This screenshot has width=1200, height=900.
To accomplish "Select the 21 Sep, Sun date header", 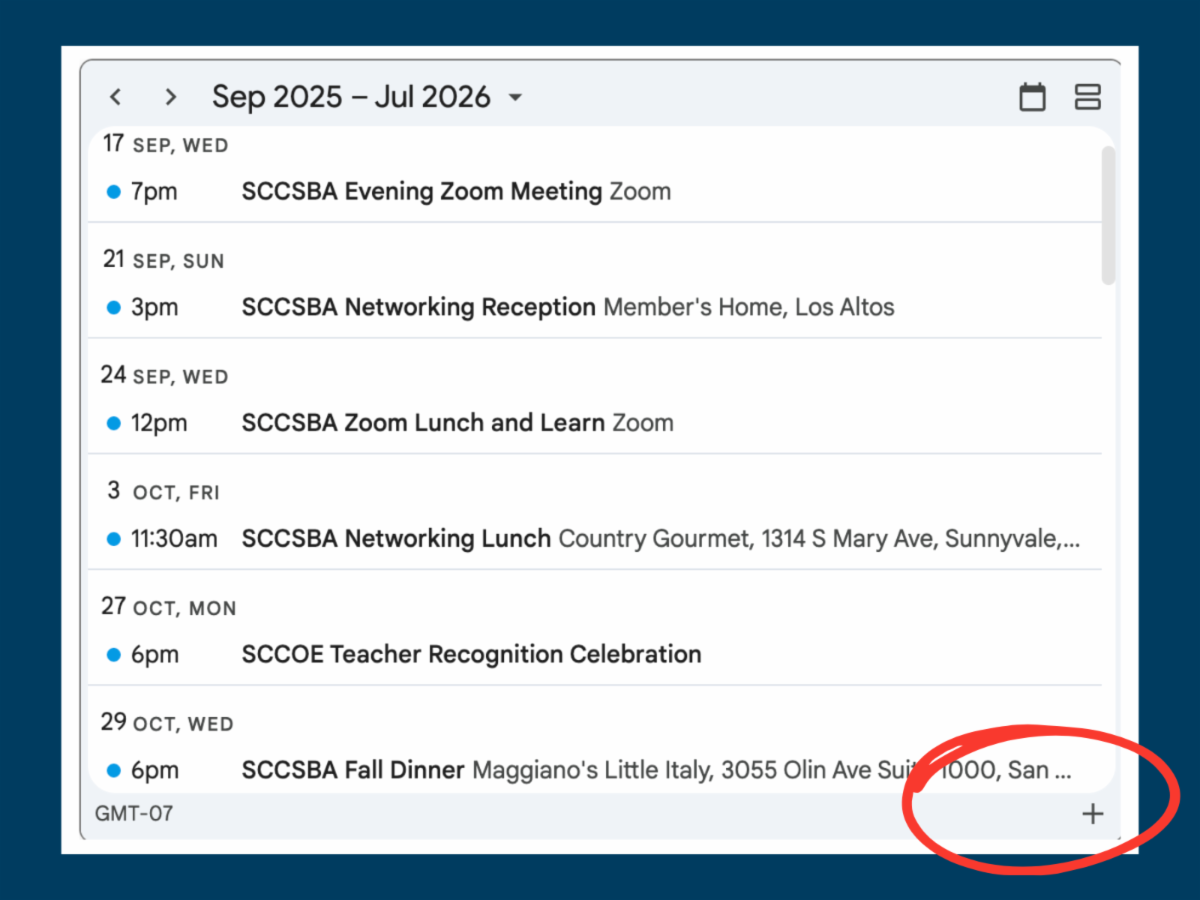I will (x=163, y=261).
